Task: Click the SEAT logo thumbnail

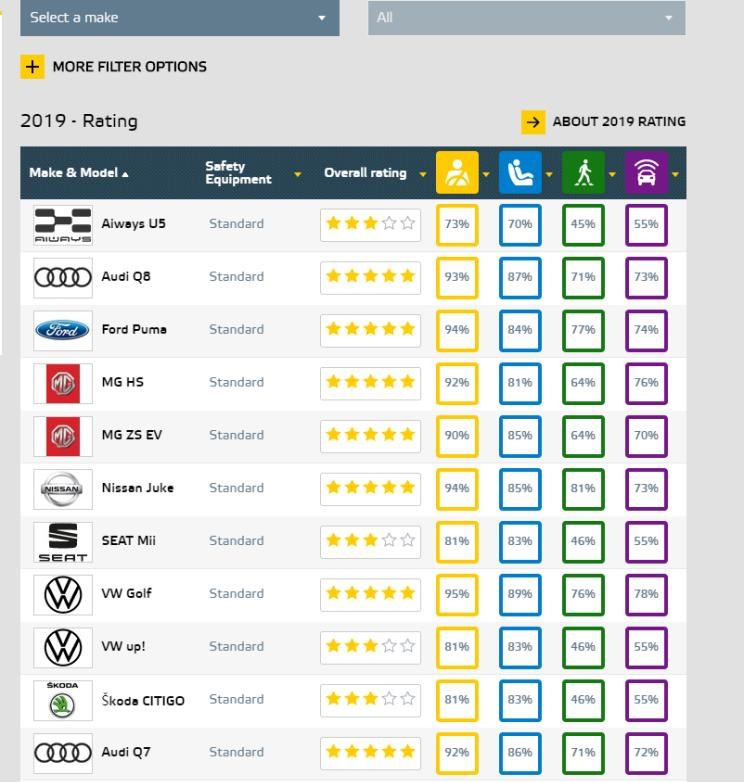Action: click(x=63, y=542)
